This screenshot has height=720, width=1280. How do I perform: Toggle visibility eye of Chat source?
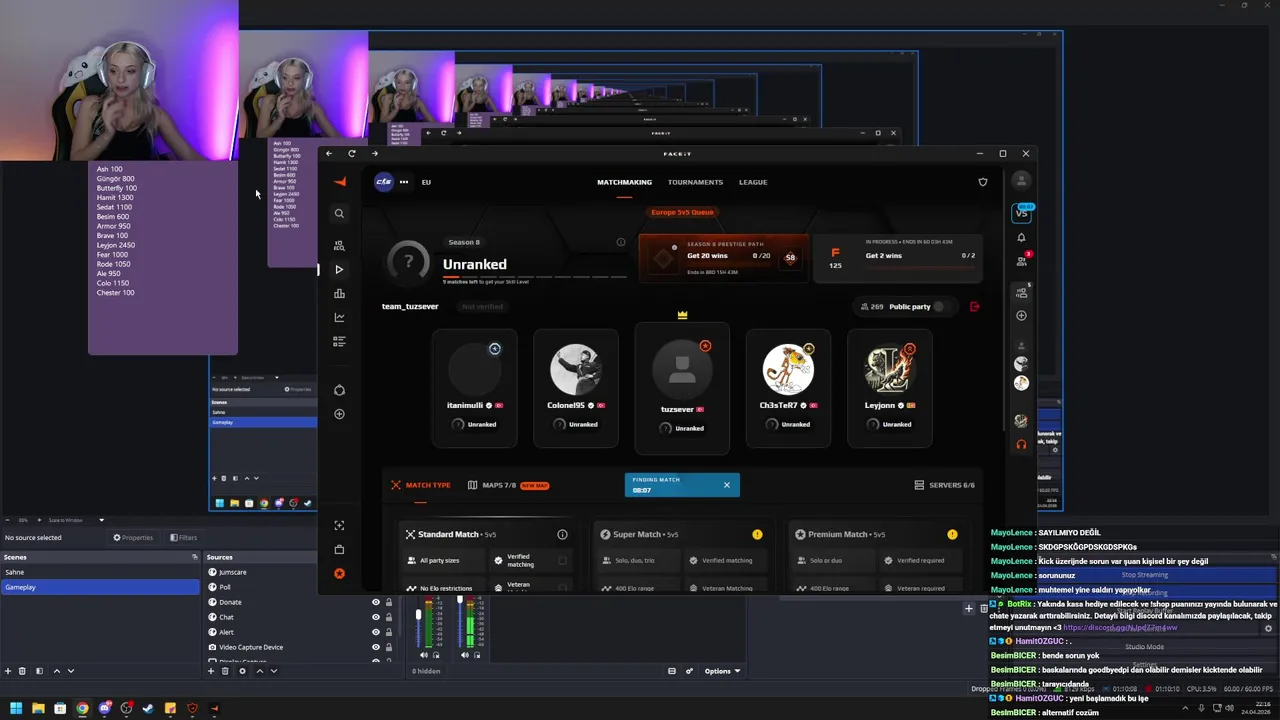click(376, 617)
